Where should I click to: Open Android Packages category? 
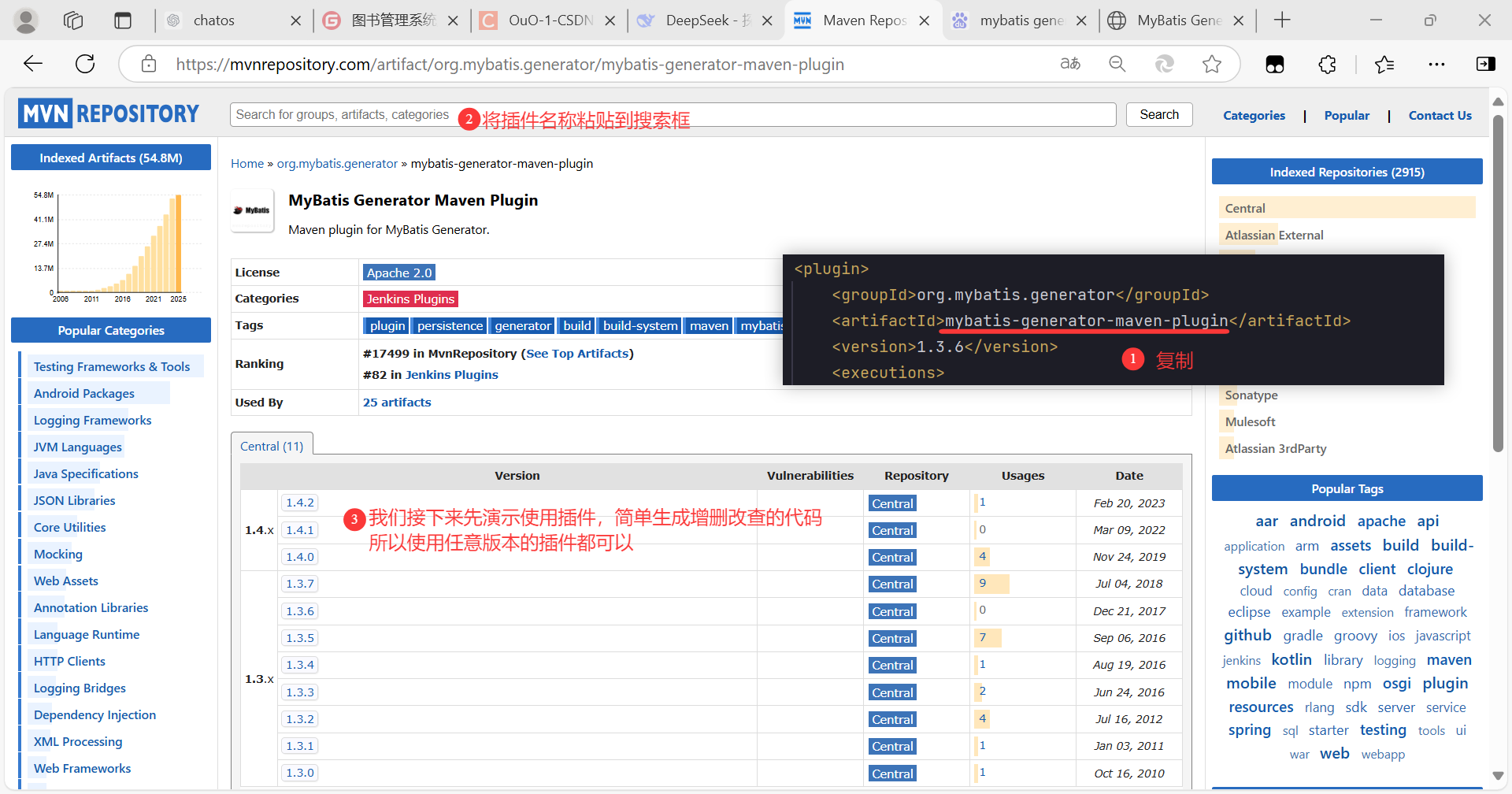coord(84,393)
